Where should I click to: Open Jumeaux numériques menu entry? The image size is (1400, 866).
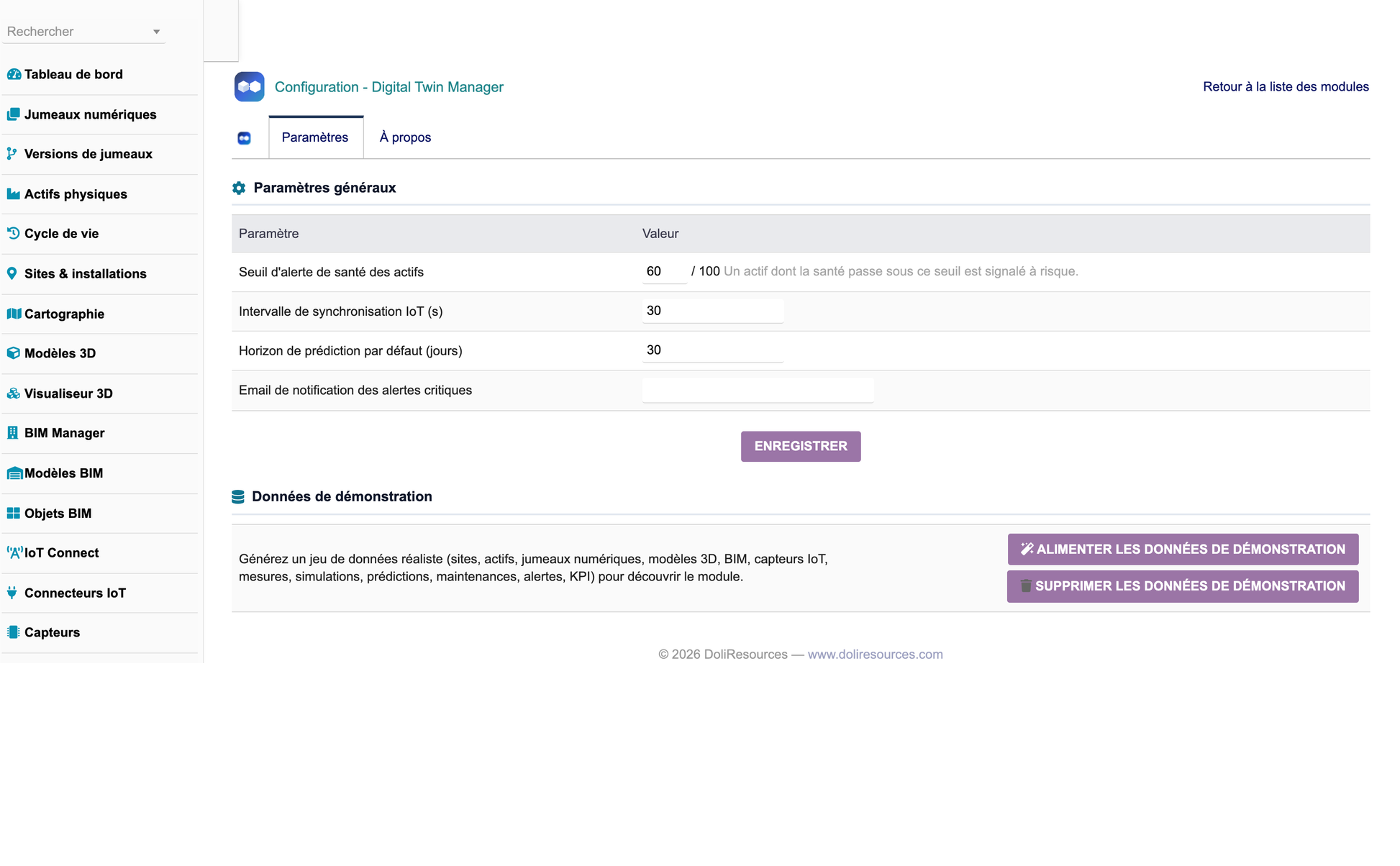[x=91, y=114]
